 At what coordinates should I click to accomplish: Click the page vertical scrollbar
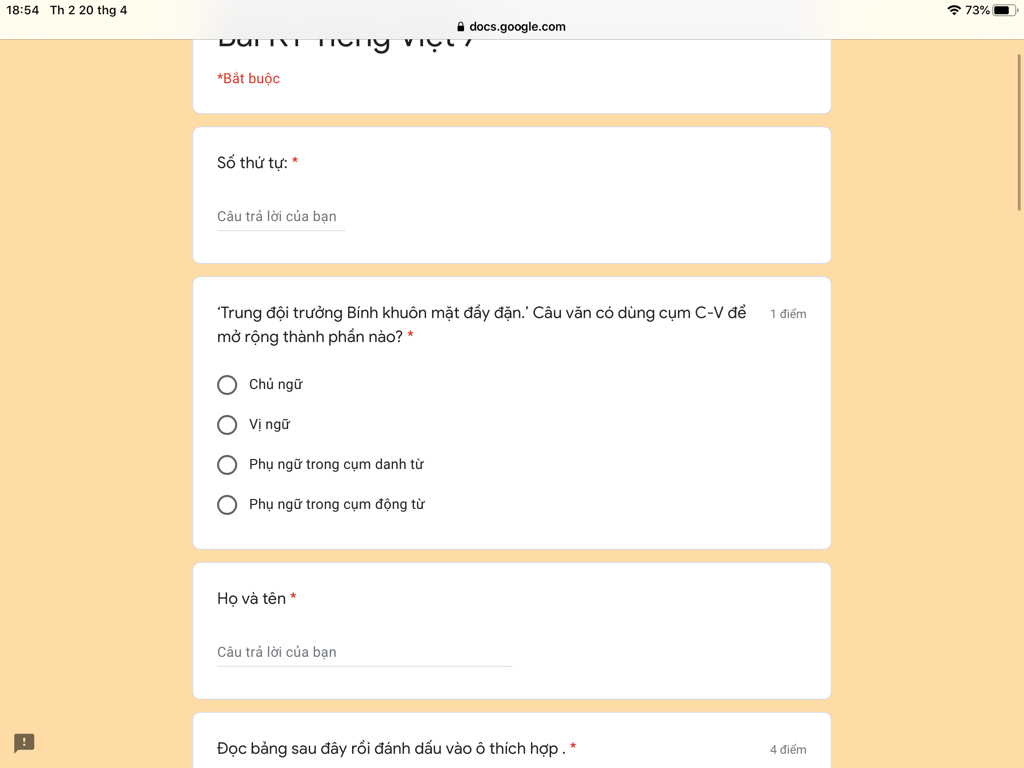(1019, 133)
